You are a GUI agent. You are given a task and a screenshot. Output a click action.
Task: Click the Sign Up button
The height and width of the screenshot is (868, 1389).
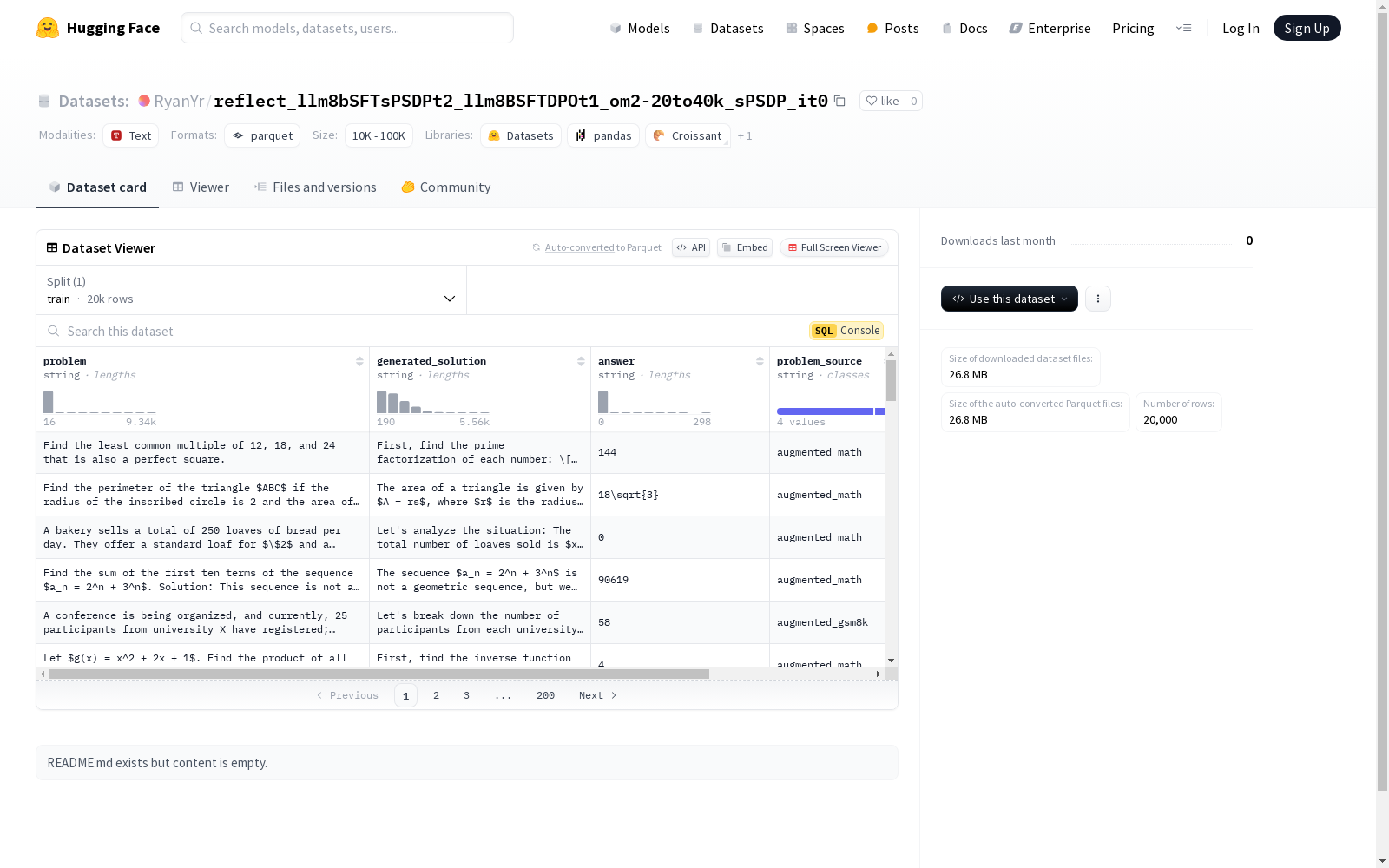(1307, 28)
